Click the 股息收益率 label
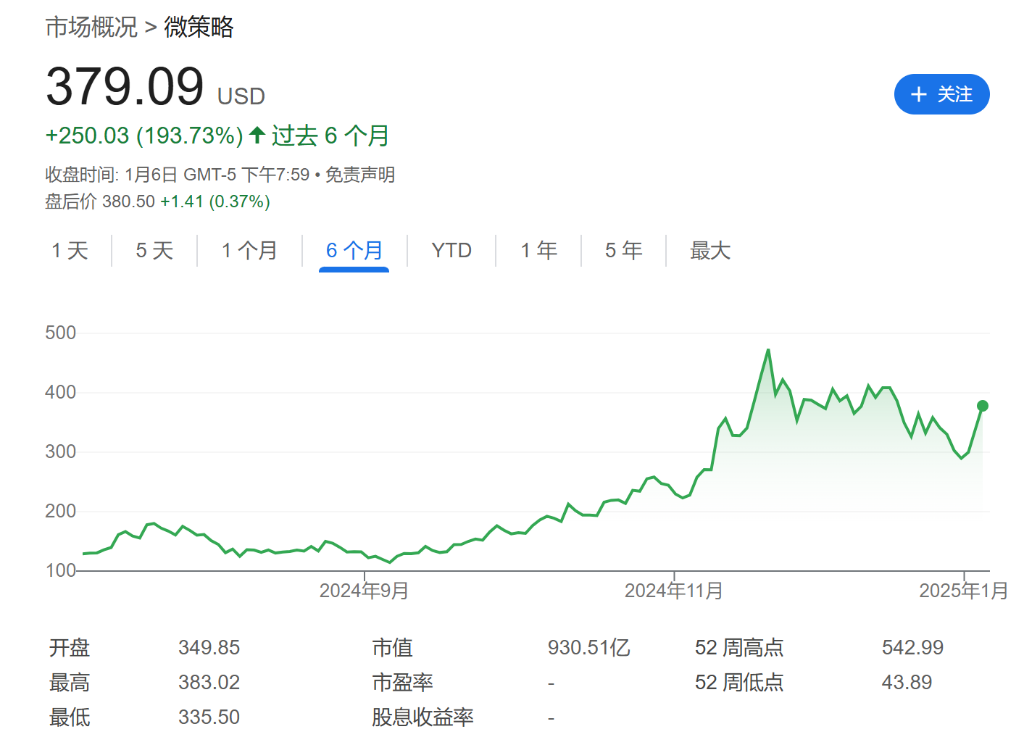The image size is (1024, 741). 422,717
